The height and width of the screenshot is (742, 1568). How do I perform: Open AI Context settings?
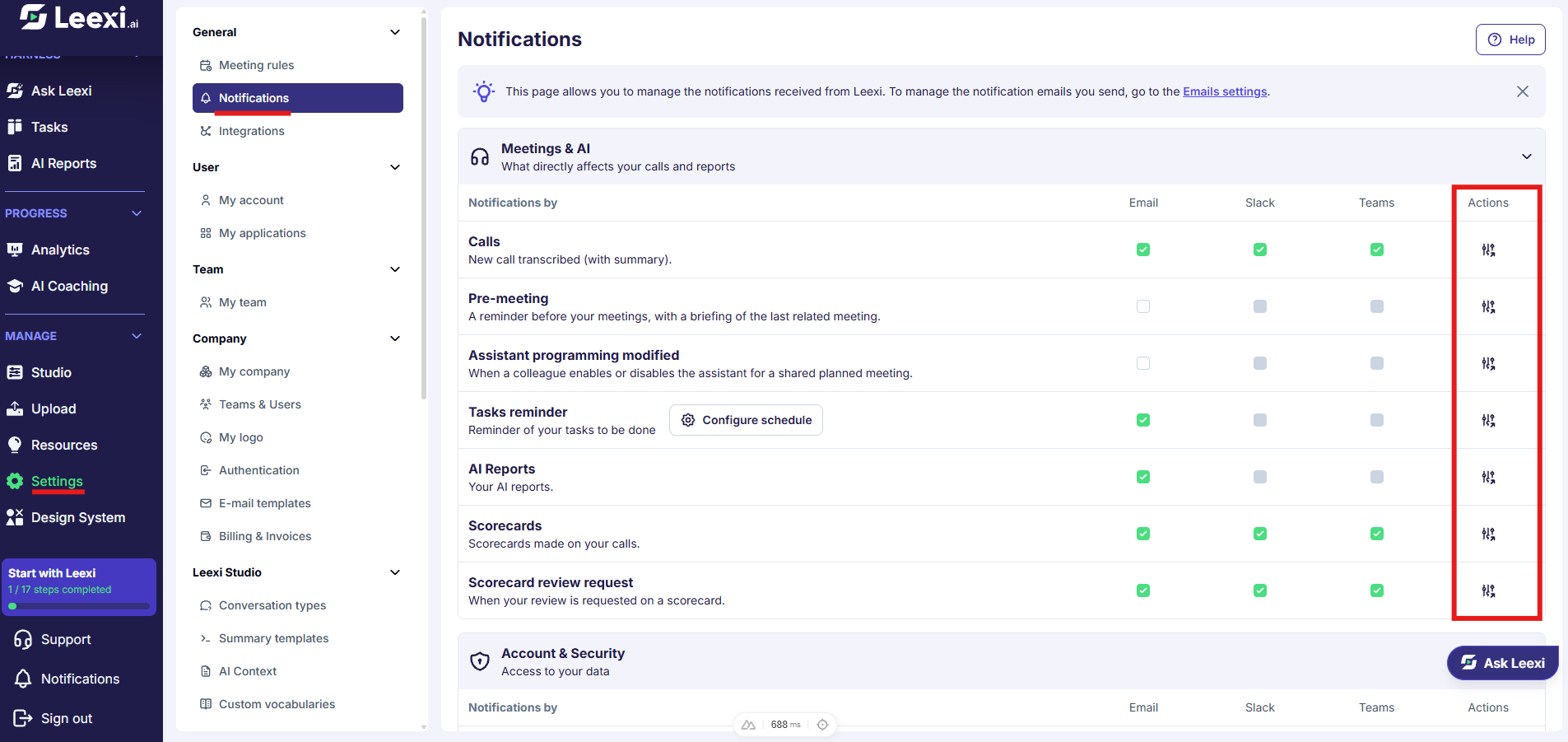[x=298, y=671]
